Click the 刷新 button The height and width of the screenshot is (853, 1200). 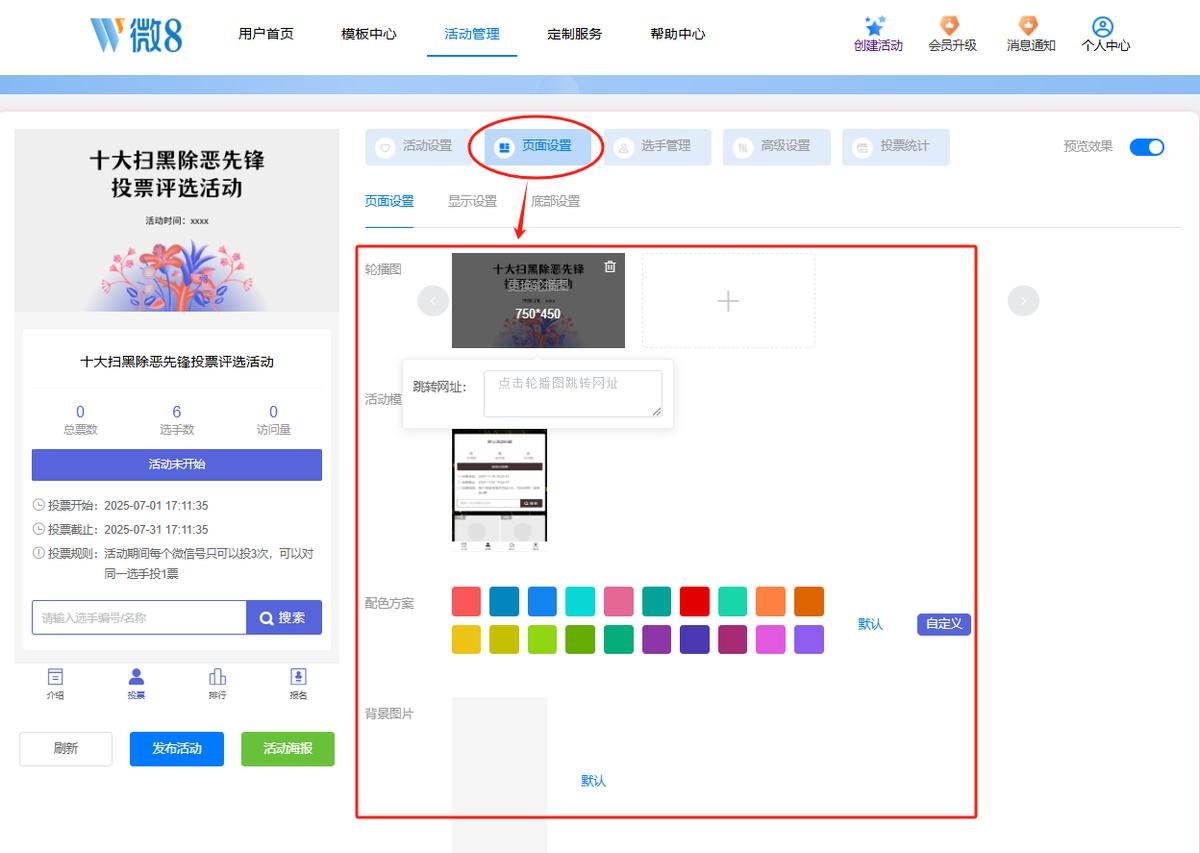(x=66, y=749)
